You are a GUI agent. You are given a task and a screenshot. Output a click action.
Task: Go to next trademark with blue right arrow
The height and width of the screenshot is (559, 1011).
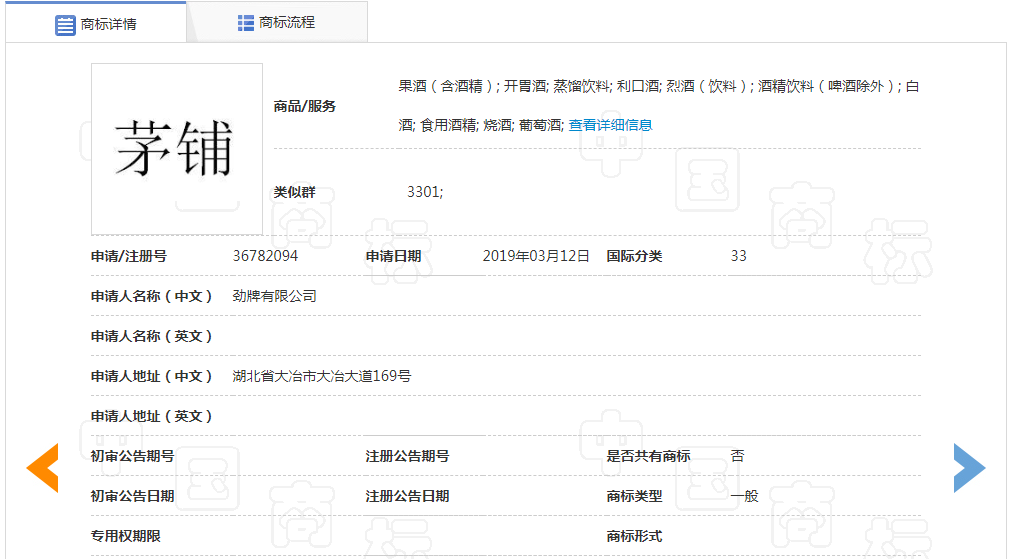pyautogui.click(x=968, y=467)
